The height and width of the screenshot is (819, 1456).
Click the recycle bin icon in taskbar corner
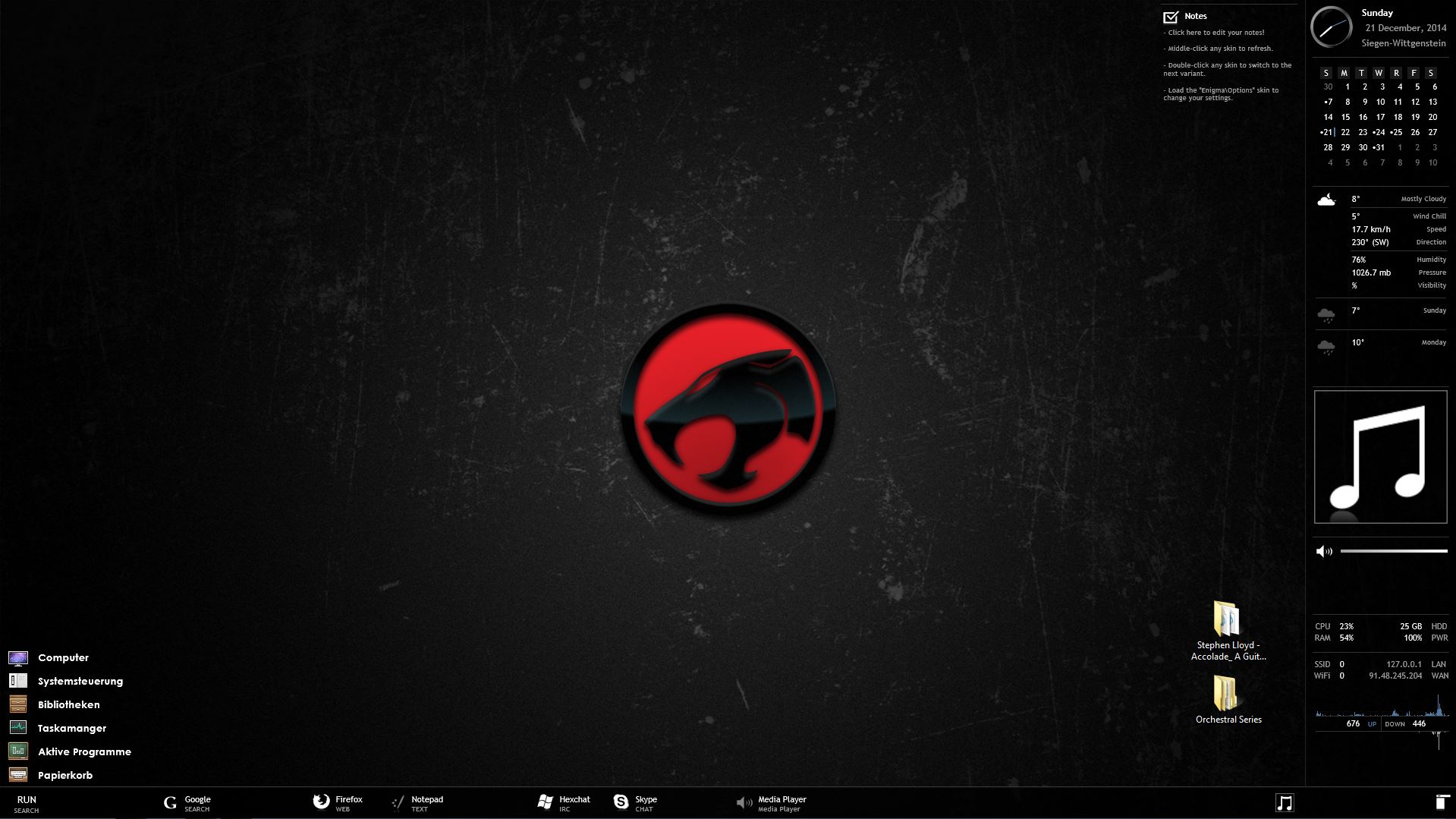(x=1442, y=803)
